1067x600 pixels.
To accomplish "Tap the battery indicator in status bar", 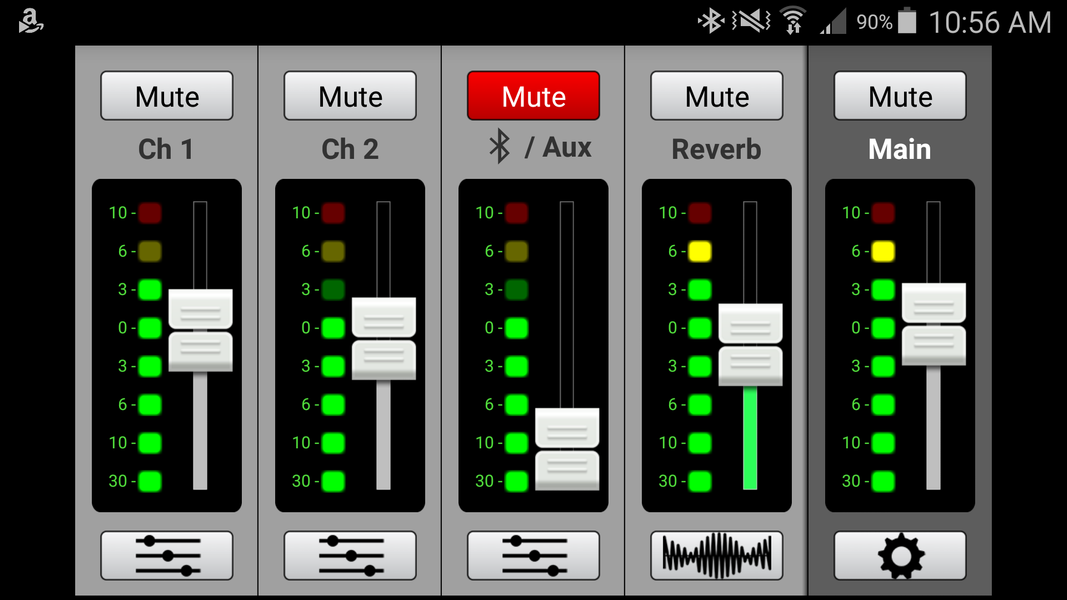I will [x=907, y=21].
